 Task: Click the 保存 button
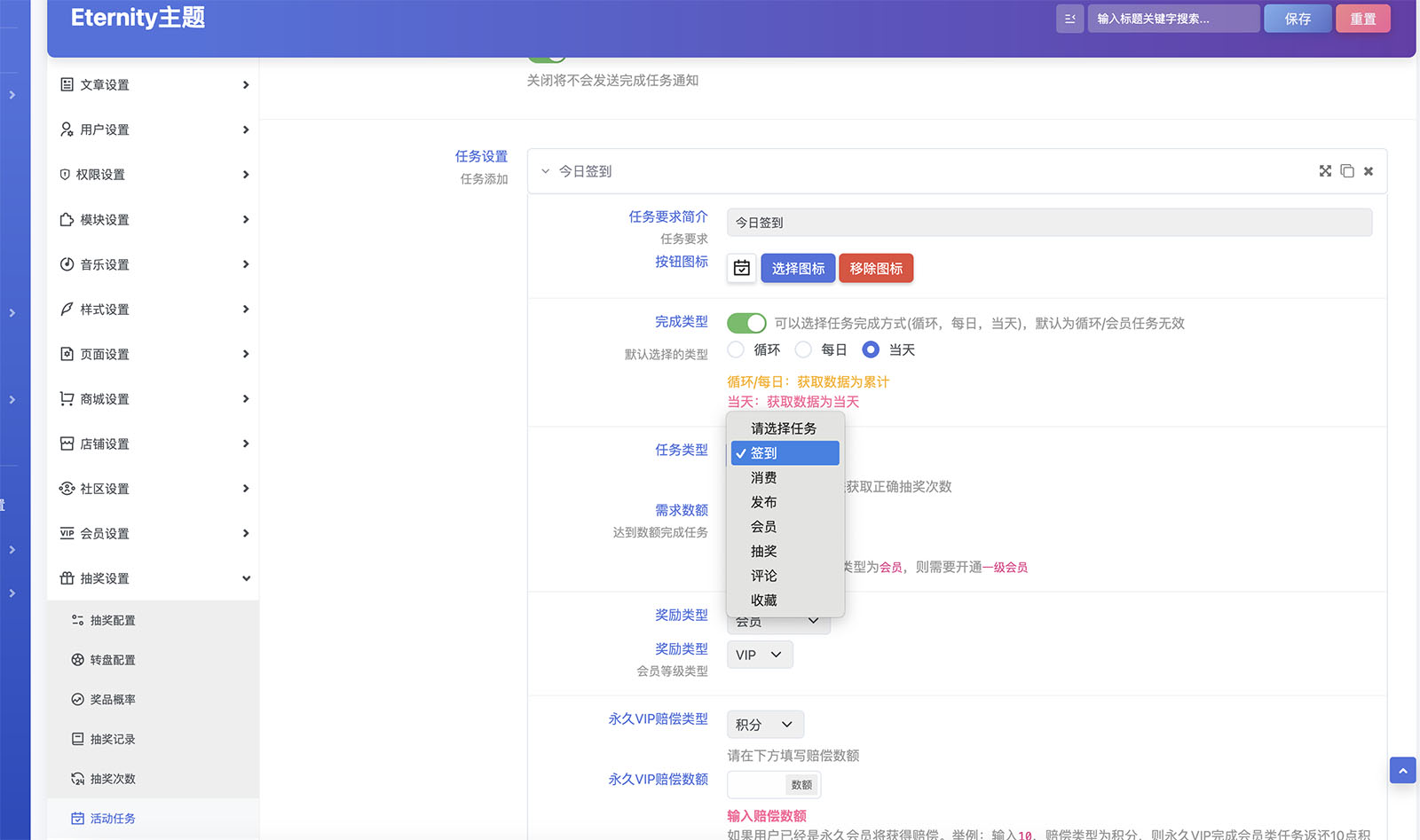[1298, 19]
